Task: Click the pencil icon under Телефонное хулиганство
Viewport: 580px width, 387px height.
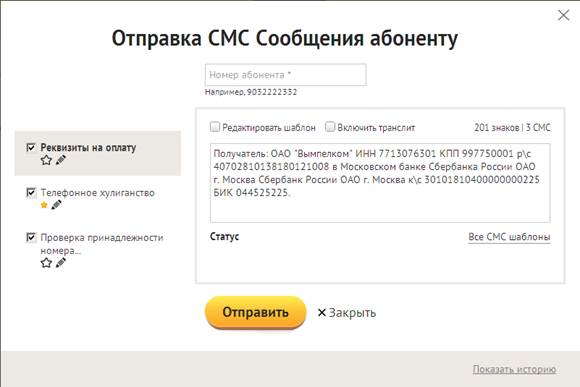Action: pyautogui.click(x=56, y=205)
